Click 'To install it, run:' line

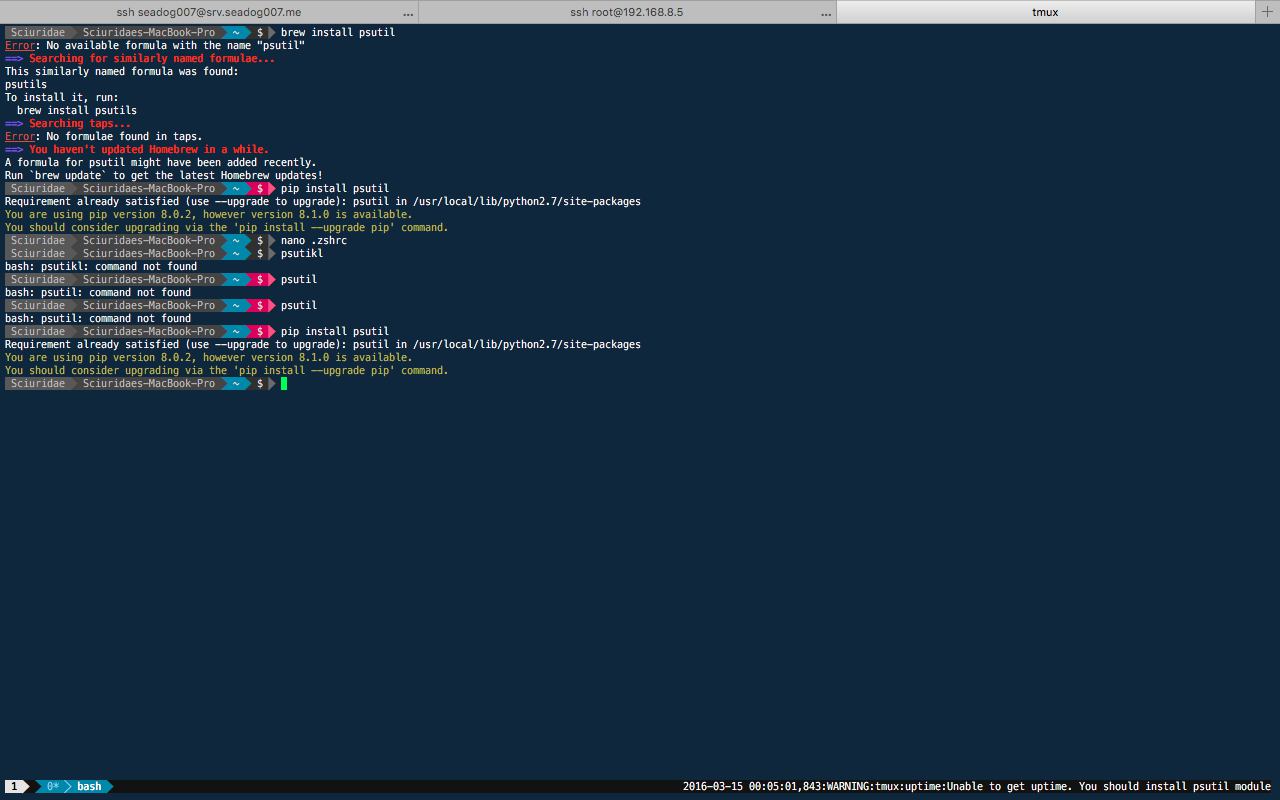62,97
